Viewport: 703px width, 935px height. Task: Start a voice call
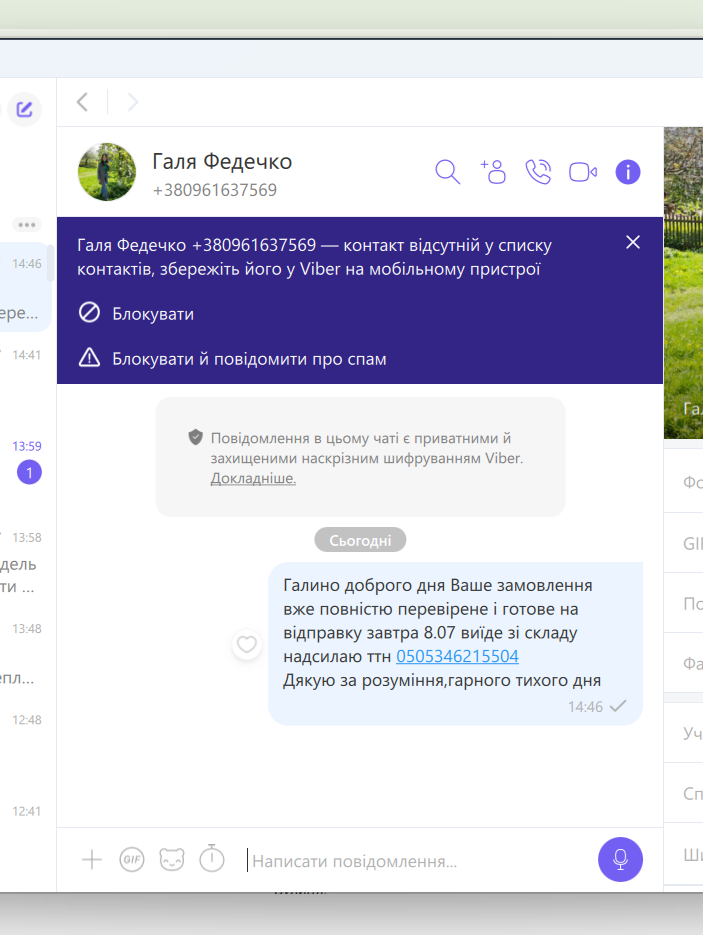coord(538,172)
